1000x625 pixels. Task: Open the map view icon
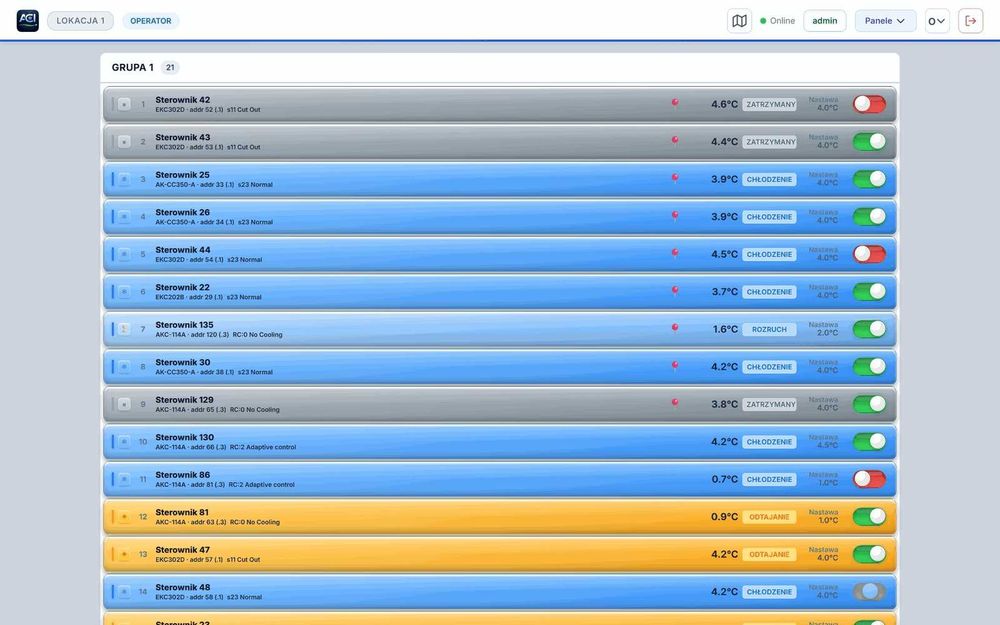(x=739, y=21)
